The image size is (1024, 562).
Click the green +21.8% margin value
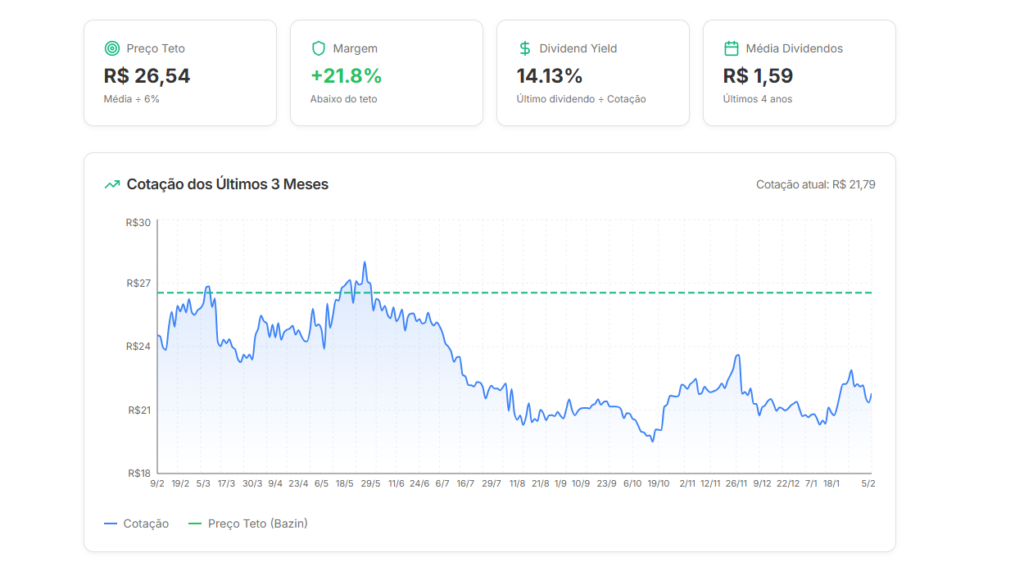[346, 76]
